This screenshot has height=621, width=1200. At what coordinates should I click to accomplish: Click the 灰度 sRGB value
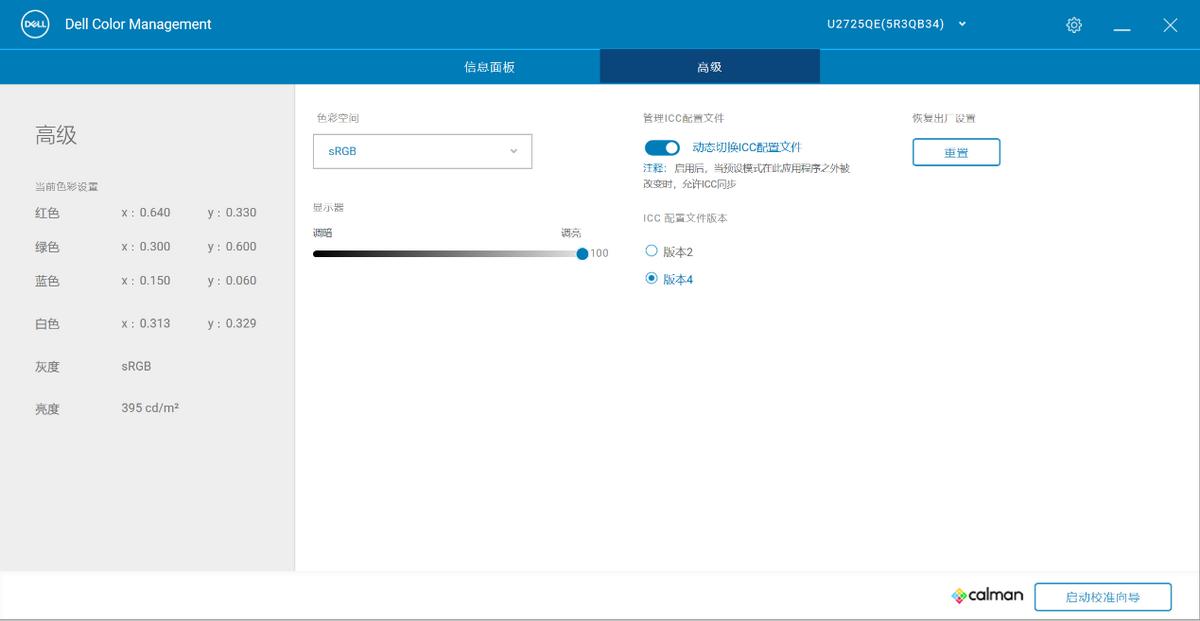point(136,366)
